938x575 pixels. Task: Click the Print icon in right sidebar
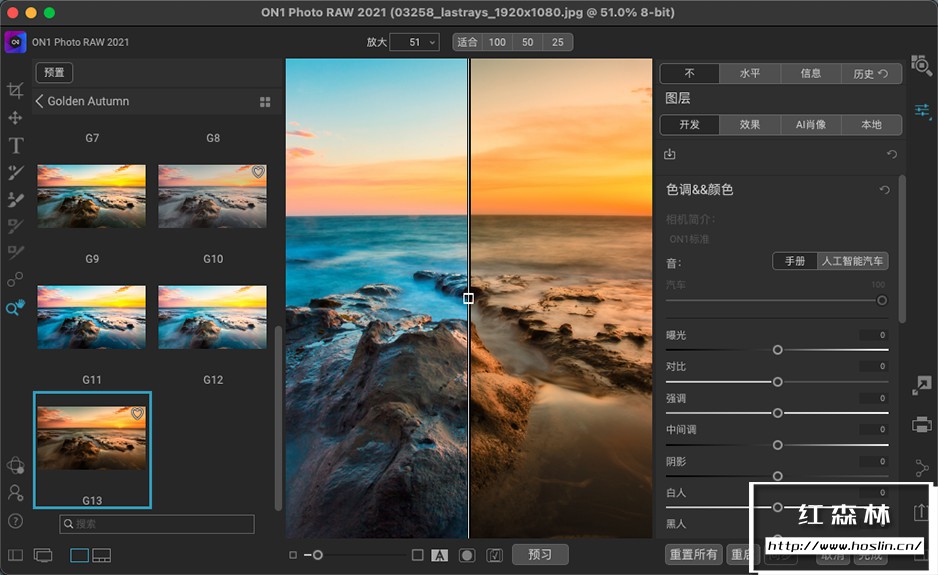click(922, 425)
